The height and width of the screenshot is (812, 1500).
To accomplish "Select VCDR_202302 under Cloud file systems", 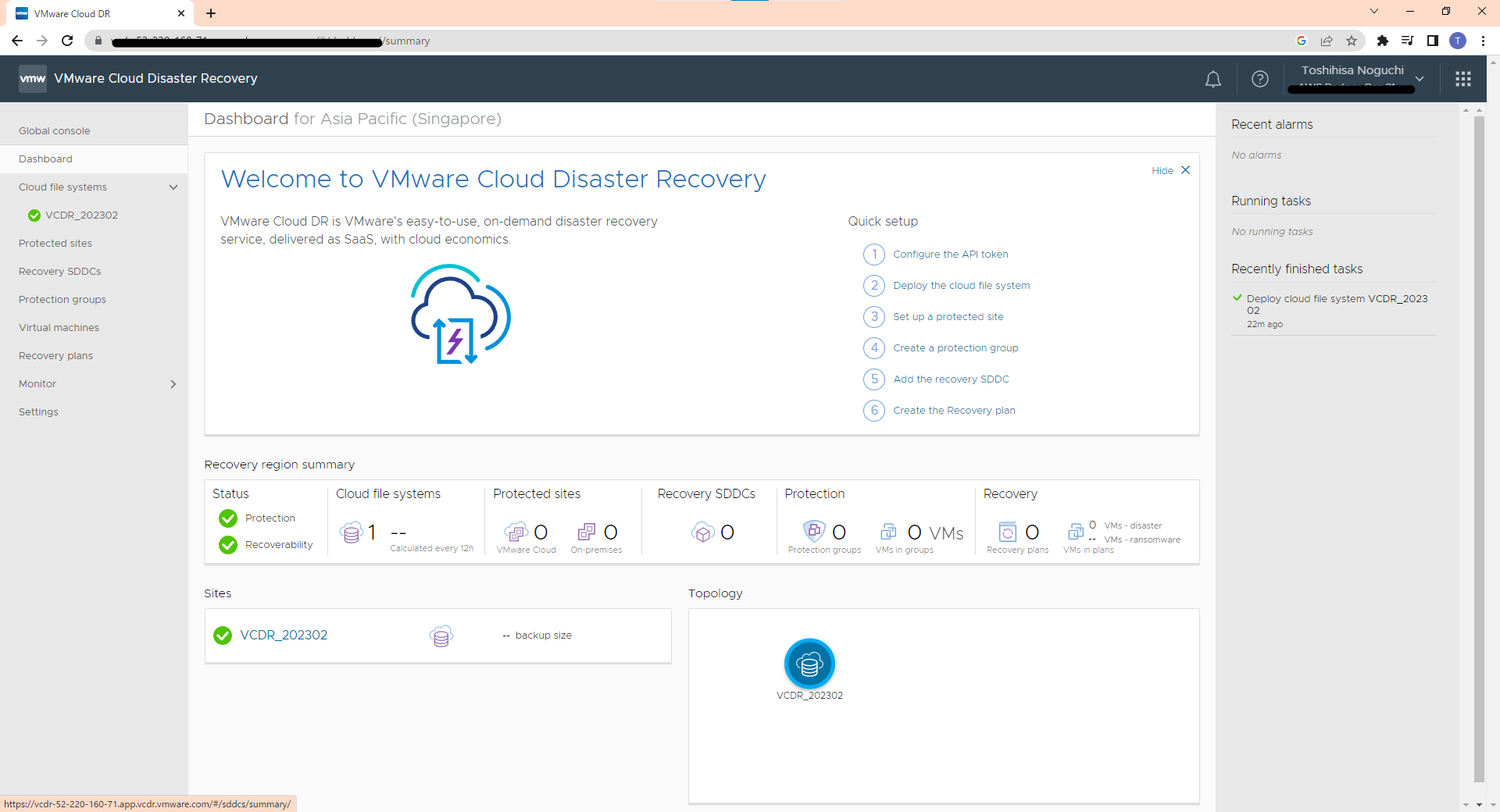I will (81, 215).
